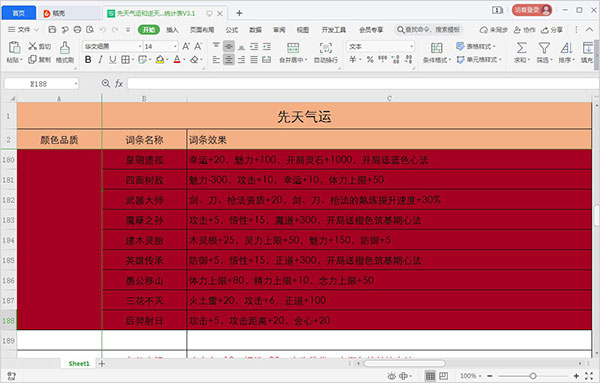Switch to the 公式 ribbon tab
Viewport: 600px width, 383px height.
point(232,29)
